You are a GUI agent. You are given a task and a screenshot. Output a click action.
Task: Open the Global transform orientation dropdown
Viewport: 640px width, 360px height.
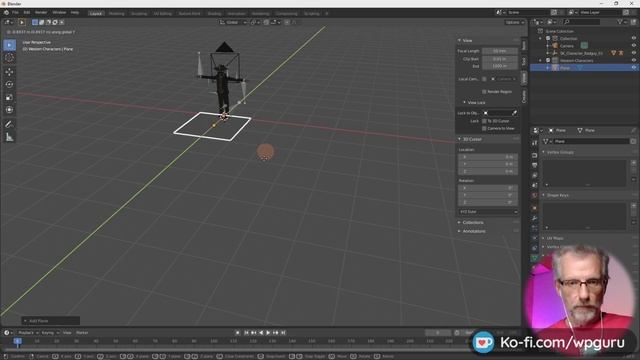point(233,22)
